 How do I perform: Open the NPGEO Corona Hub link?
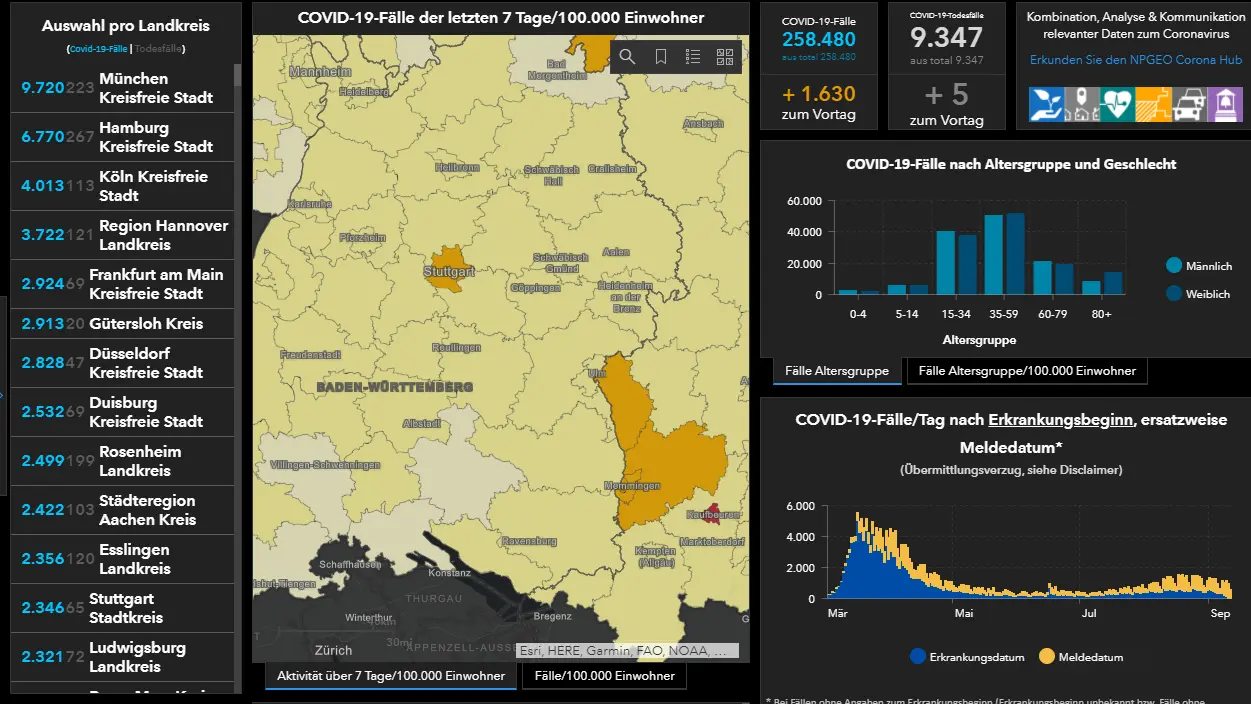point(1136,60)
